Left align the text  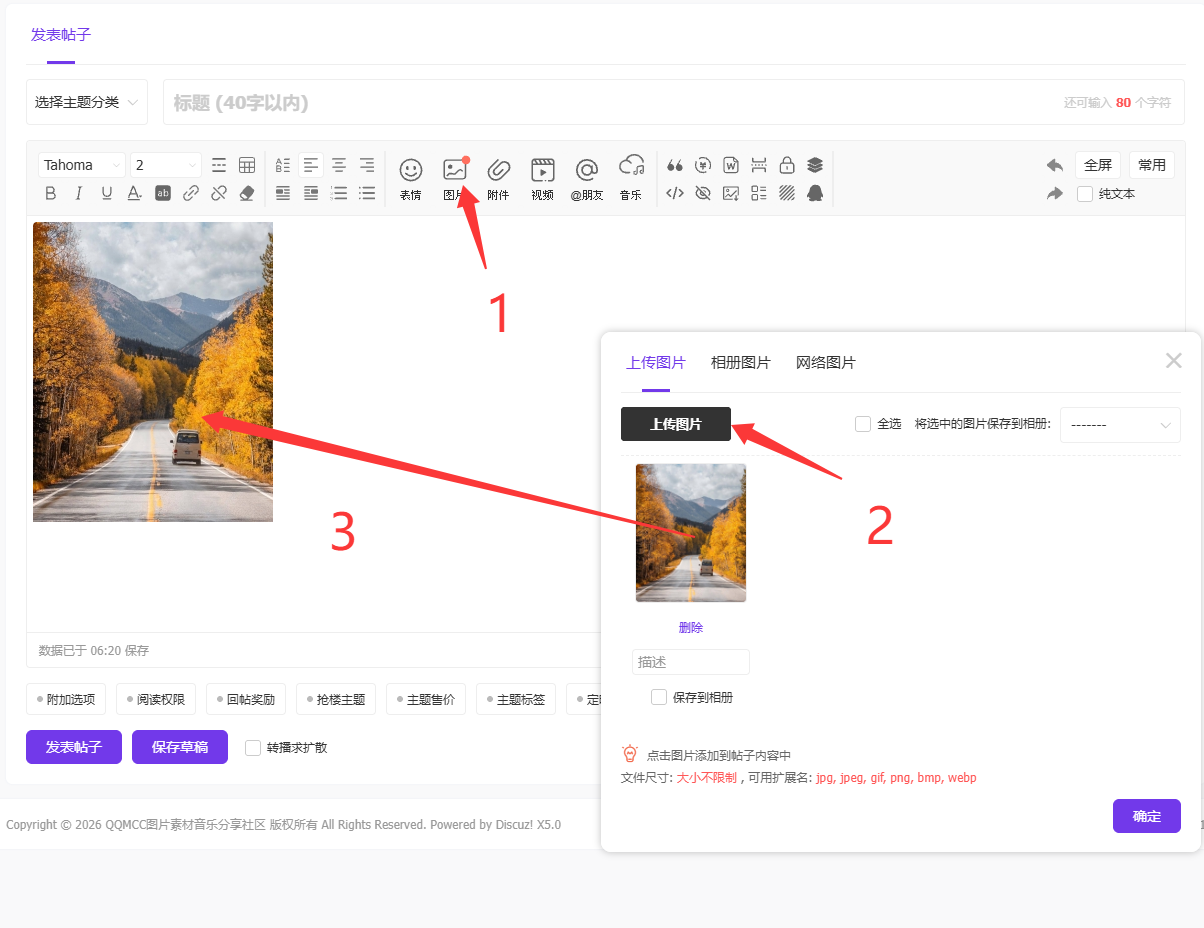click(311, 165)
